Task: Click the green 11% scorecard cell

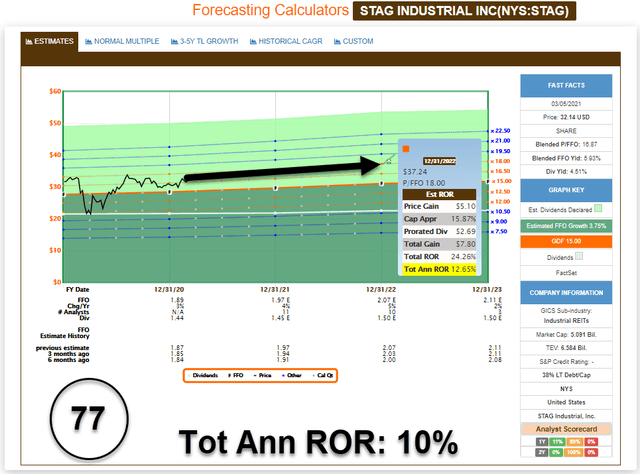Action: 557,442
